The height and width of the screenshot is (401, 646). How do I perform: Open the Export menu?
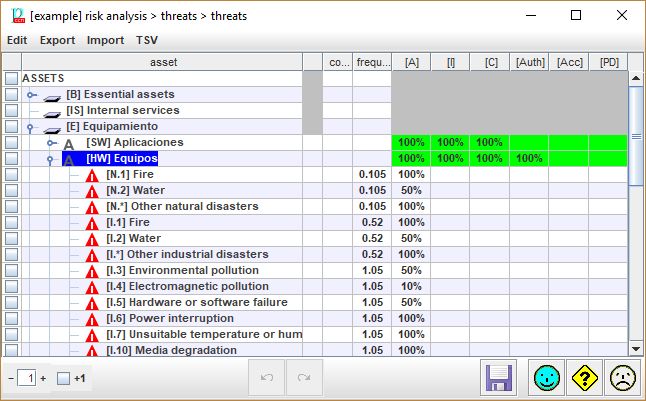(57, 40)
